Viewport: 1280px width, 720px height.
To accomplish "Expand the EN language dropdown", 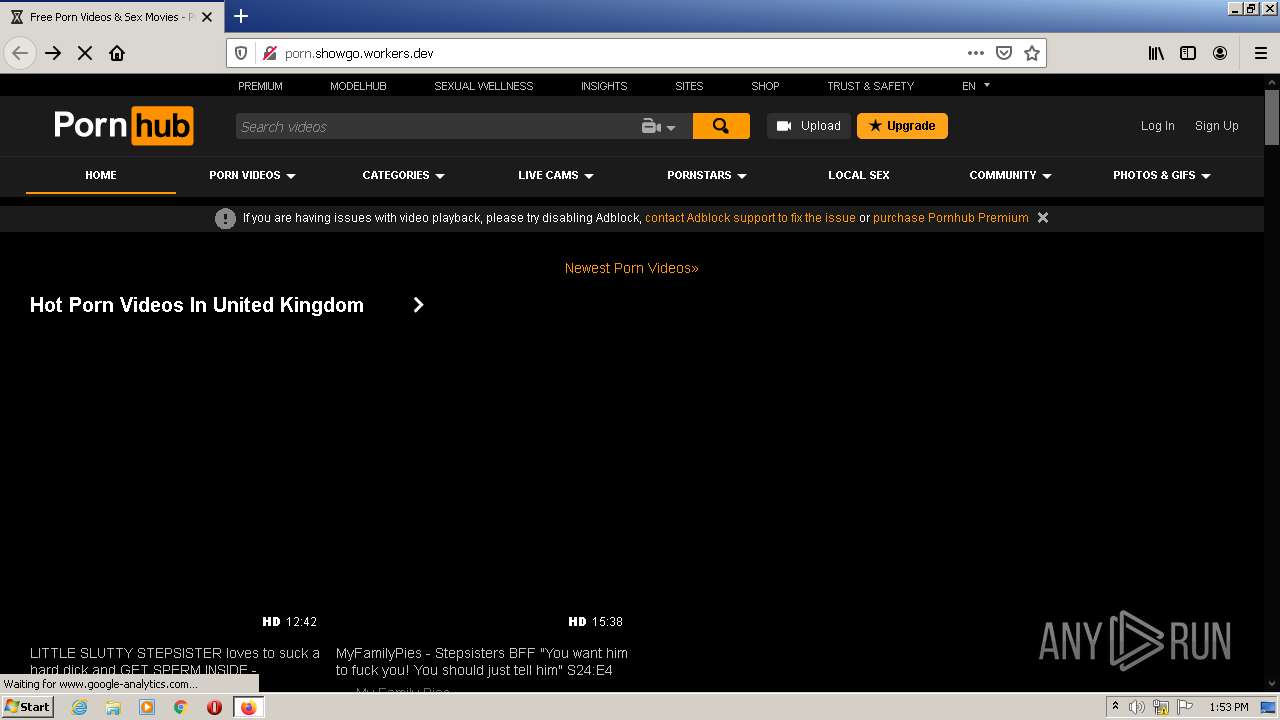I will [976, 86].
